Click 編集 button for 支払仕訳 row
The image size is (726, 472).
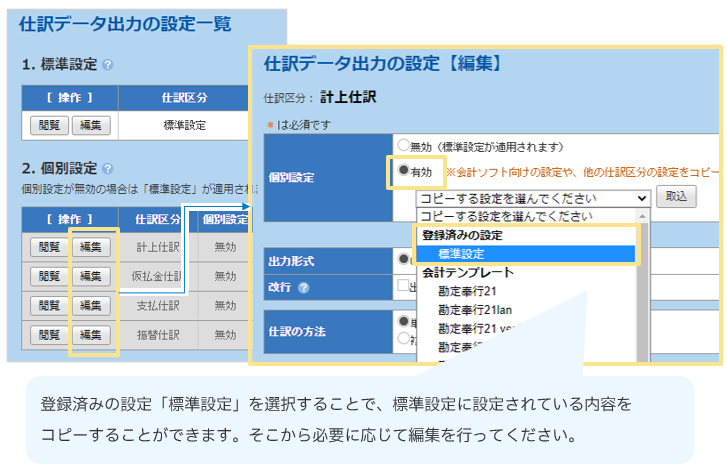pos(90,305)
